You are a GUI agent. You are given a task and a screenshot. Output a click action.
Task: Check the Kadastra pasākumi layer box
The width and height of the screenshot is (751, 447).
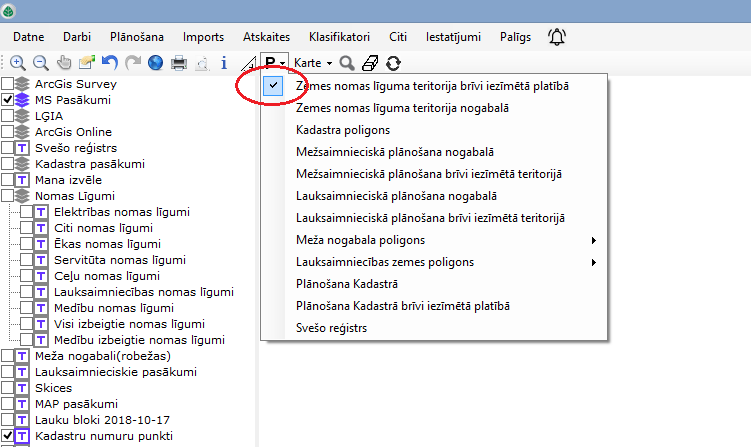click(7, 164)
